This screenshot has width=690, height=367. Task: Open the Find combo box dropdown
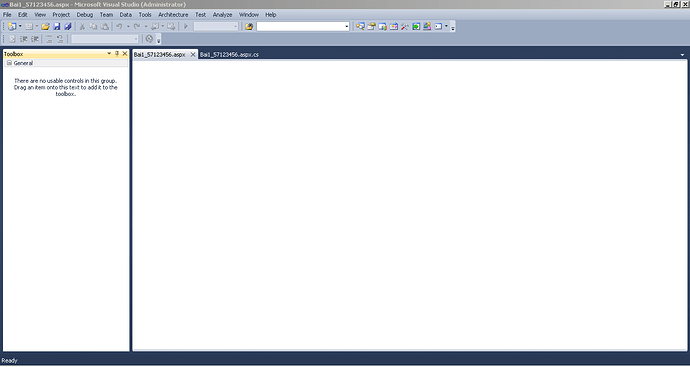click(x=347, y=27)
